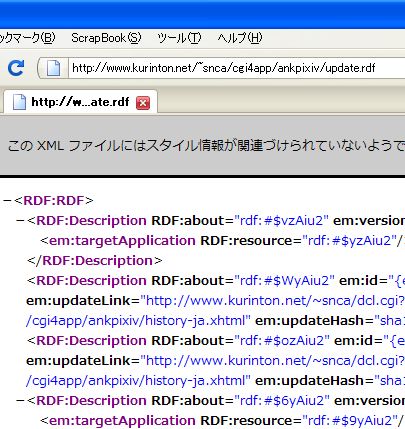Close the update.rdf tab with red X
This screenshot has width=405, height=429.
click(143, 103)
